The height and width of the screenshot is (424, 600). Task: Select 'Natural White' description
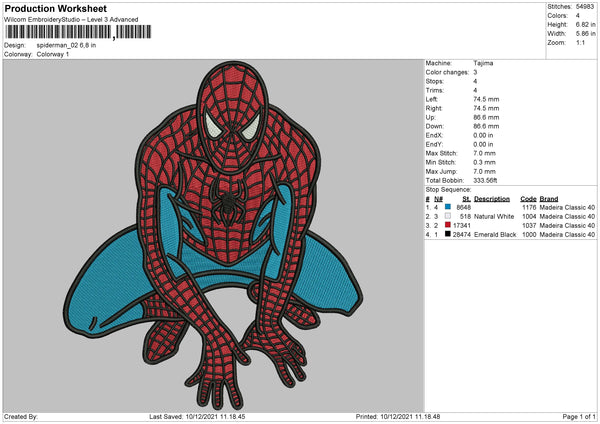[x=494, y=217]
